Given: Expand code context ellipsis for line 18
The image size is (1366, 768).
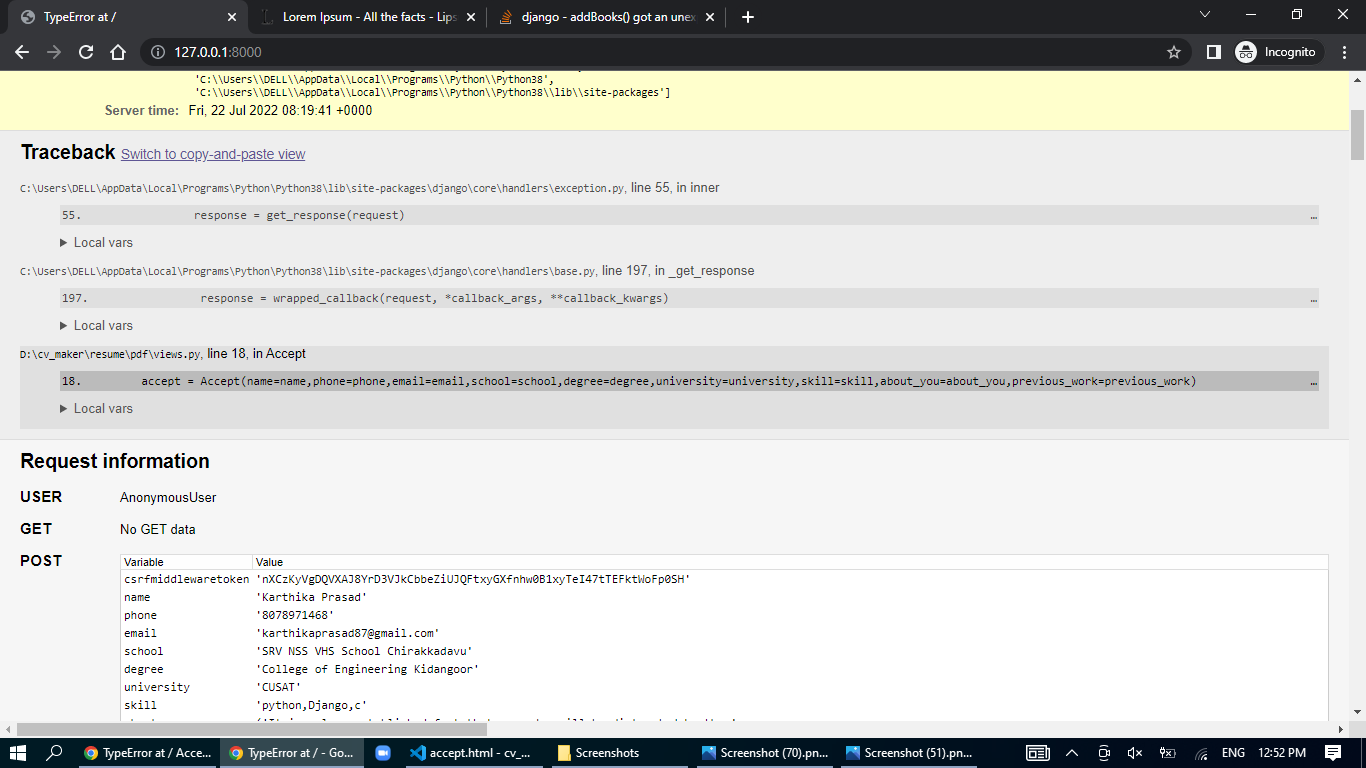Looking at the screenshot, I should click(1313, 381).
